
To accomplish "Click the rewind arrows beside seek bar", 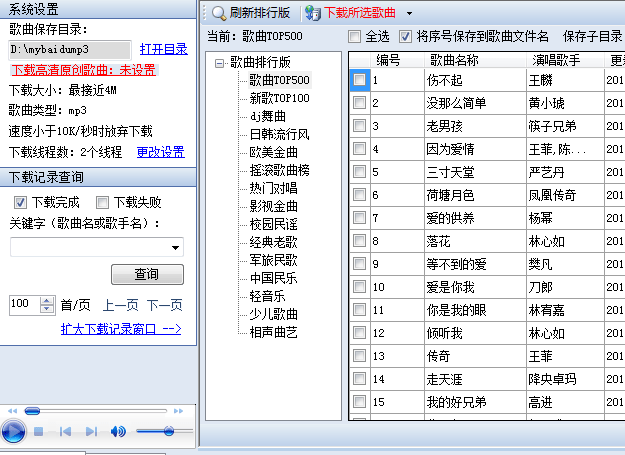I will tap(10, 411).
